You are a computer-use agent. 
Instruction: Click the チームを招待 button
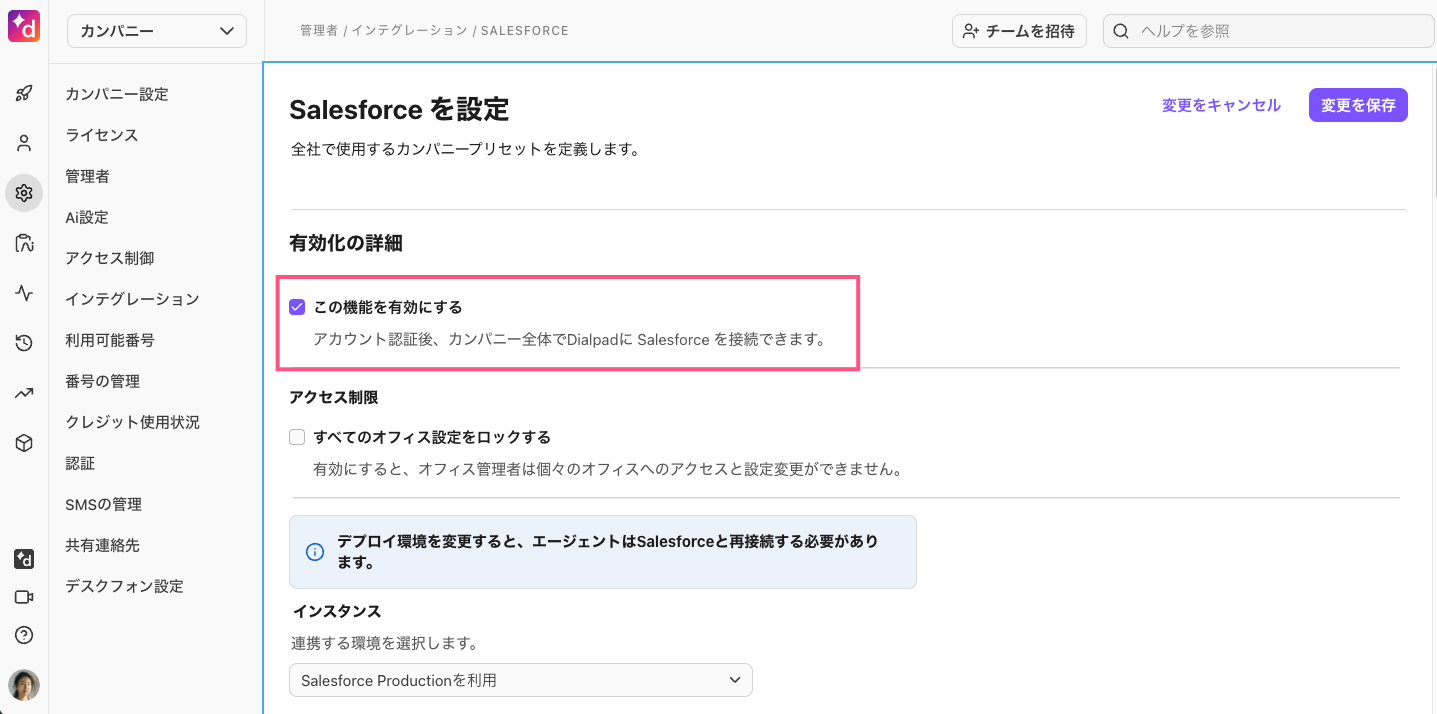[x=1019, y=31]
